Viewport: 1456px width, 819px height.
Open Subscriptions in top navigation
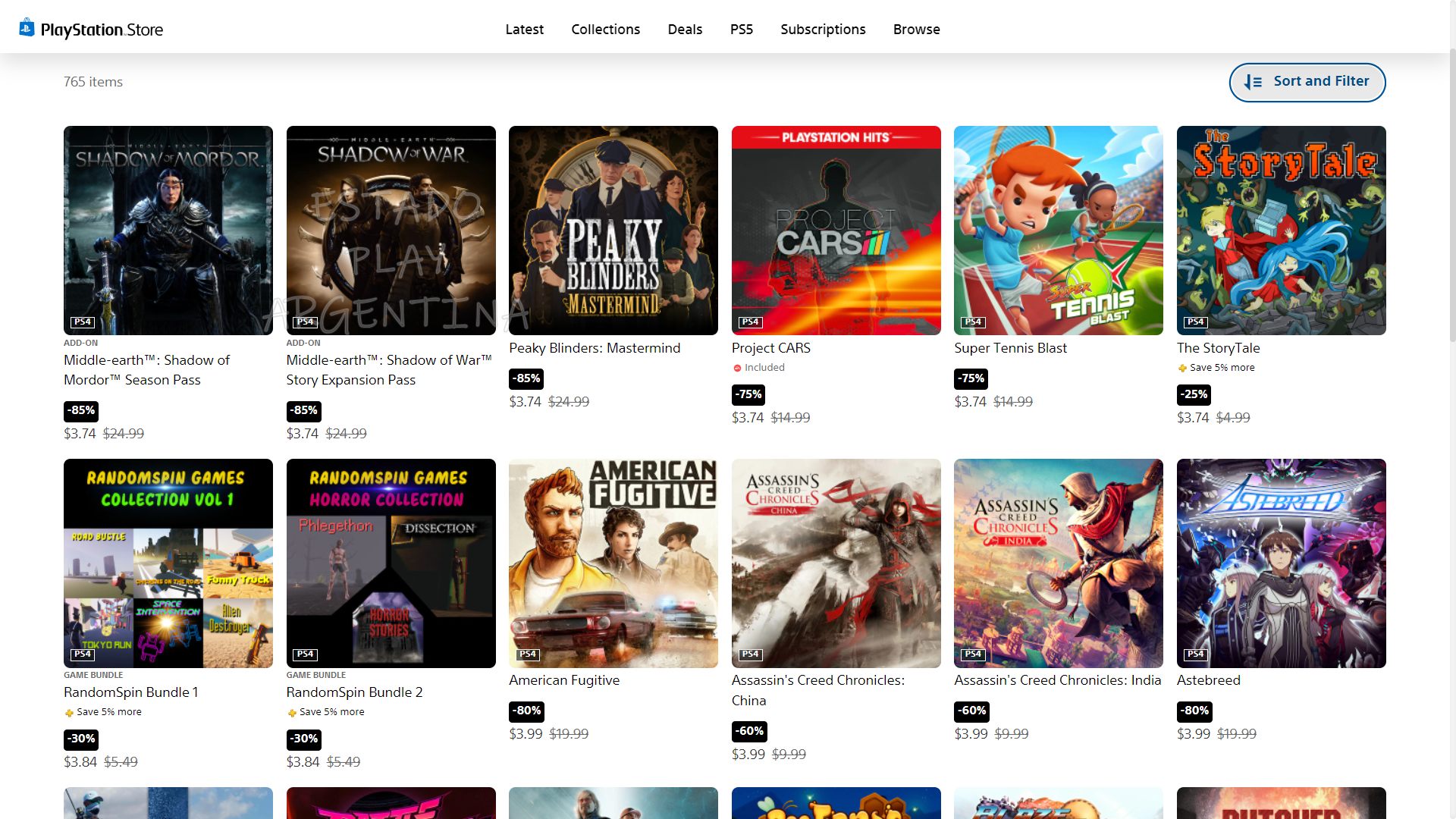pos(823,29)
